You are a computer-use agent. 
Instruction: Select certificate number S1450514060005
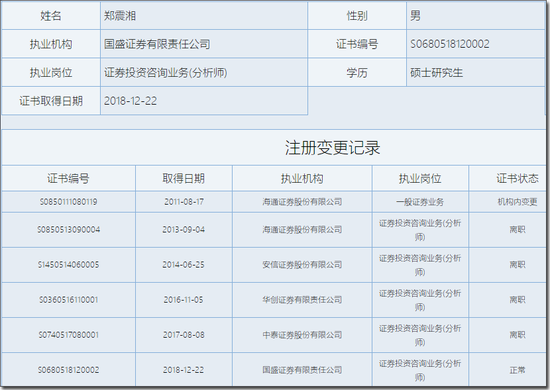click(x=68, y=265)
